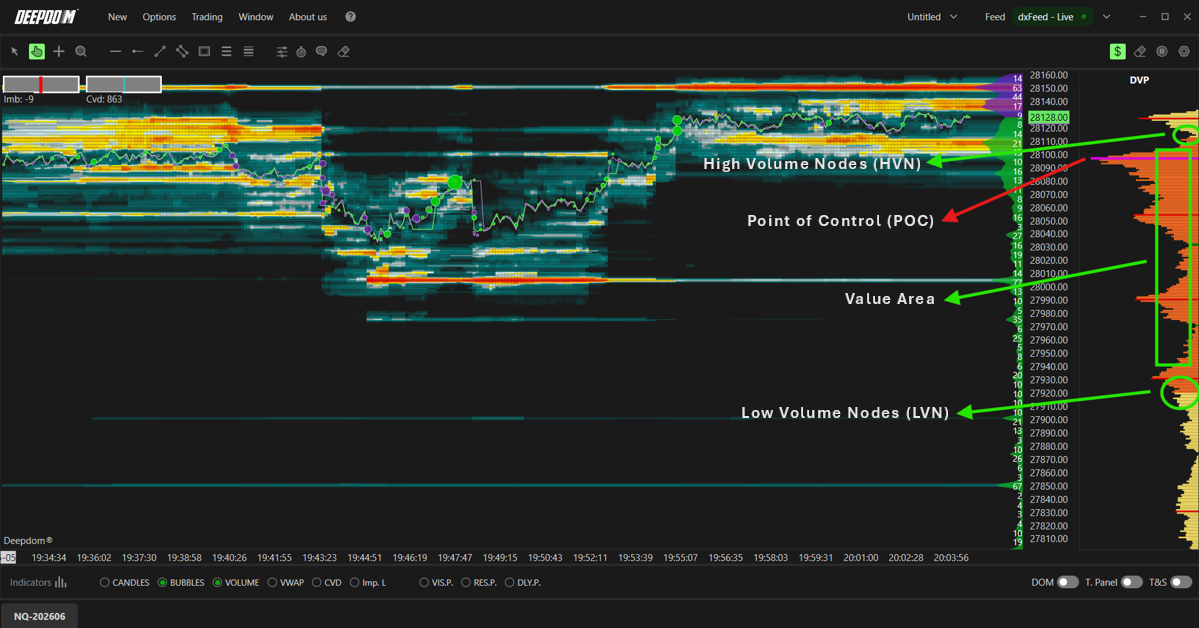Turn off the BUBBLES radio option
The height and width of the screenshot is (628, 1199).
(162, 583)
